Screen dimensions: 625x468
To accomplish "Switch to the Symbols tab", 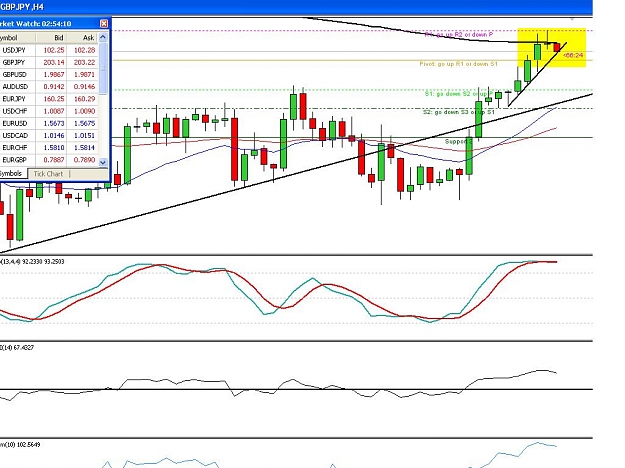I will (x=11, y=173).
